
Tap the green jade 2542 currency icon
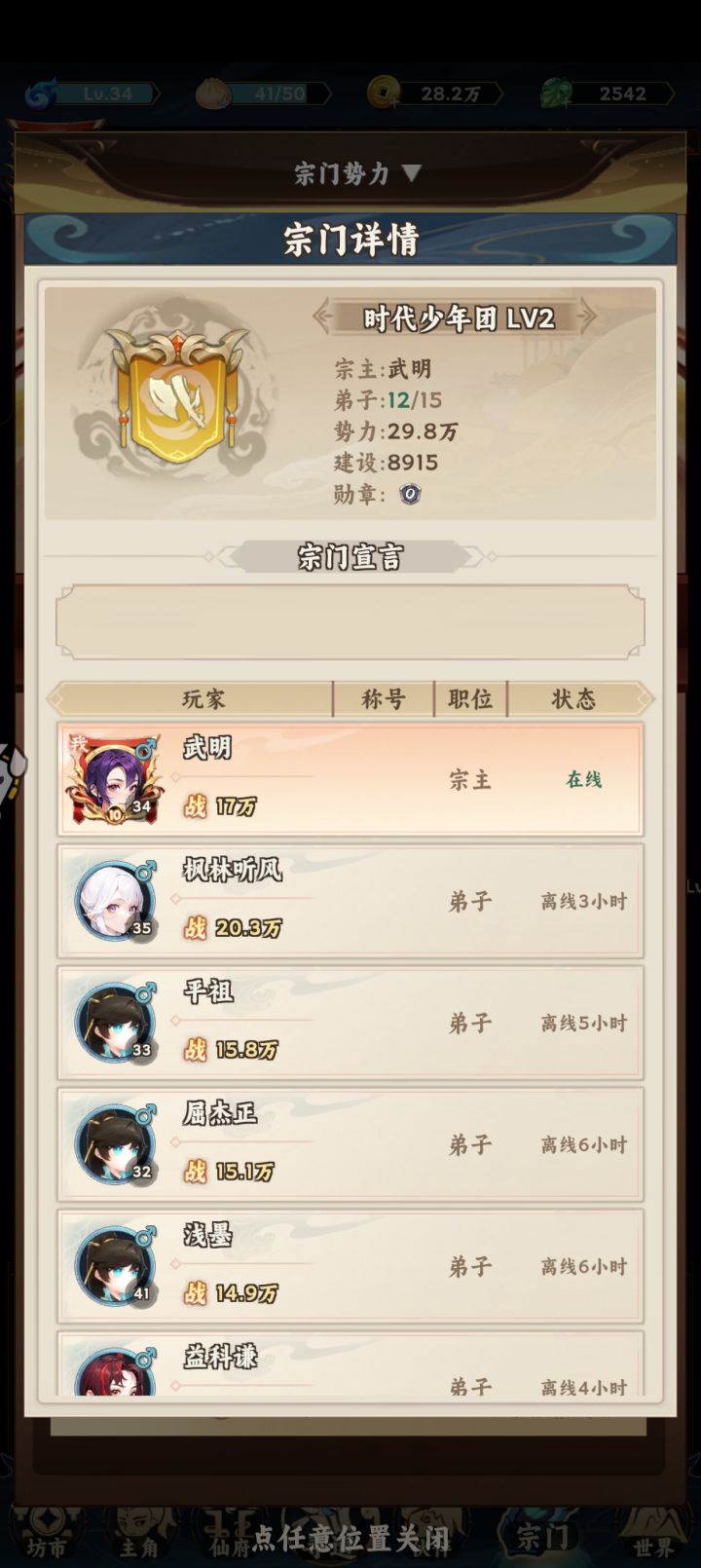pos(557,93)
